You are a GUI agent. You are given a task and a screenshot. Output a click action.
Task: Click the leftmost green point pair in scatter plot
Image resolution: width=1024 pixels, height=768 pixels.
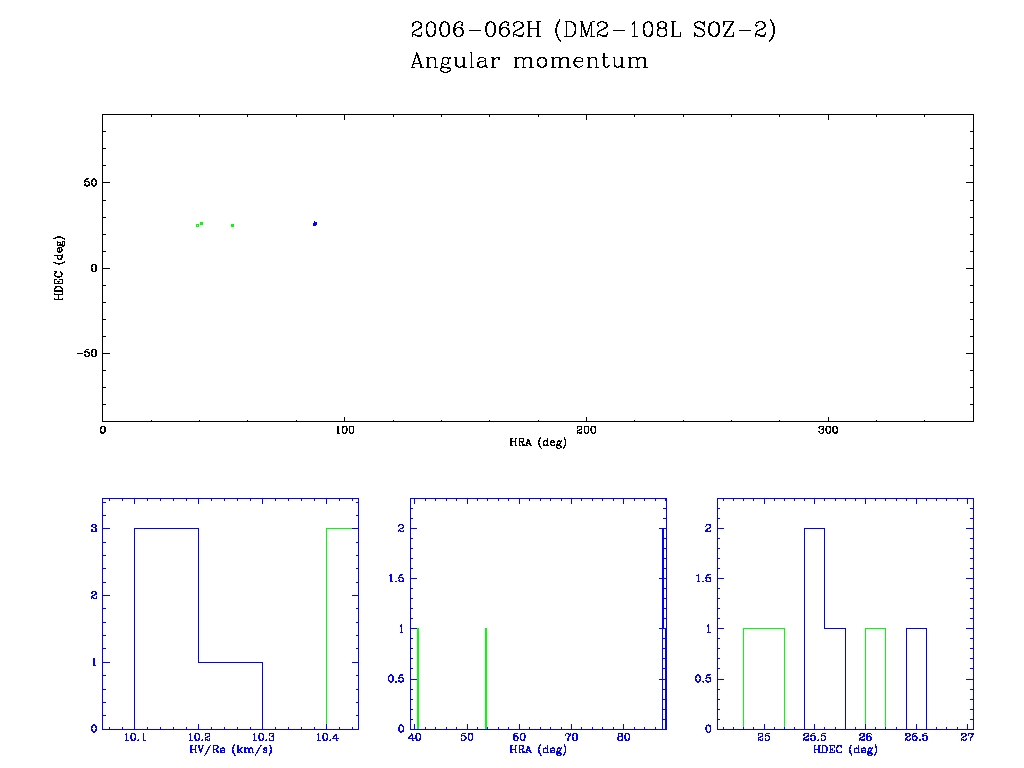[x=200, y=225]
